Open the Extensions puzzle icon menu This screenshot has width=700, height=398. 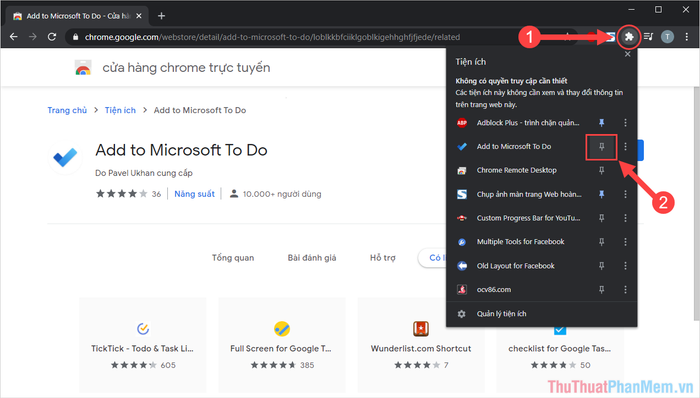point(629,37)
